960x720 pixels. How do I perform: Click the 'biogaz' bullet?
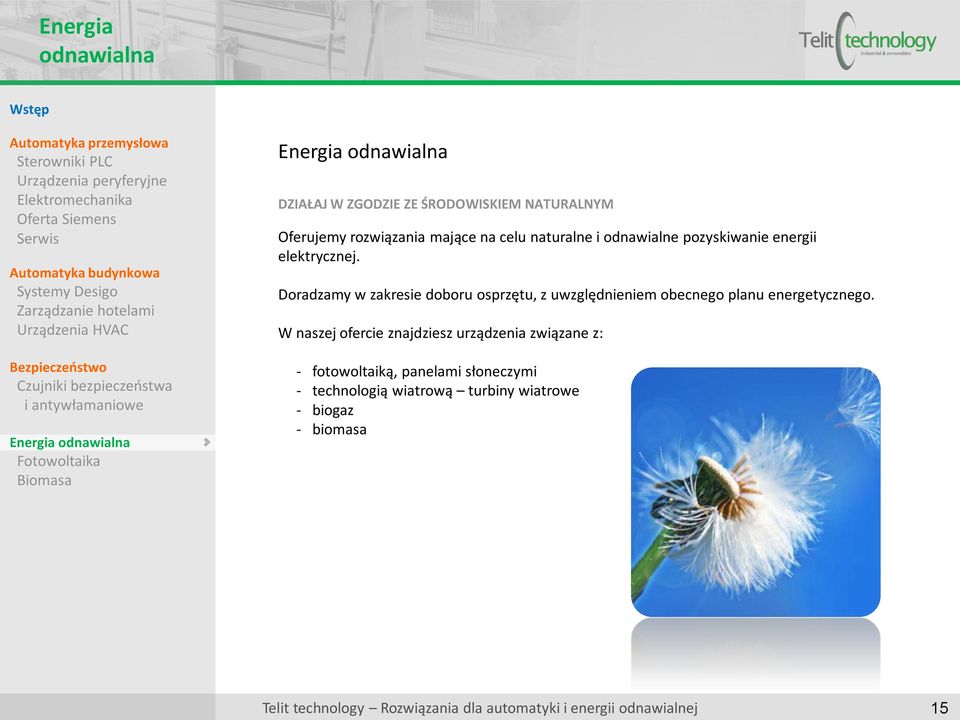[332, 411]
